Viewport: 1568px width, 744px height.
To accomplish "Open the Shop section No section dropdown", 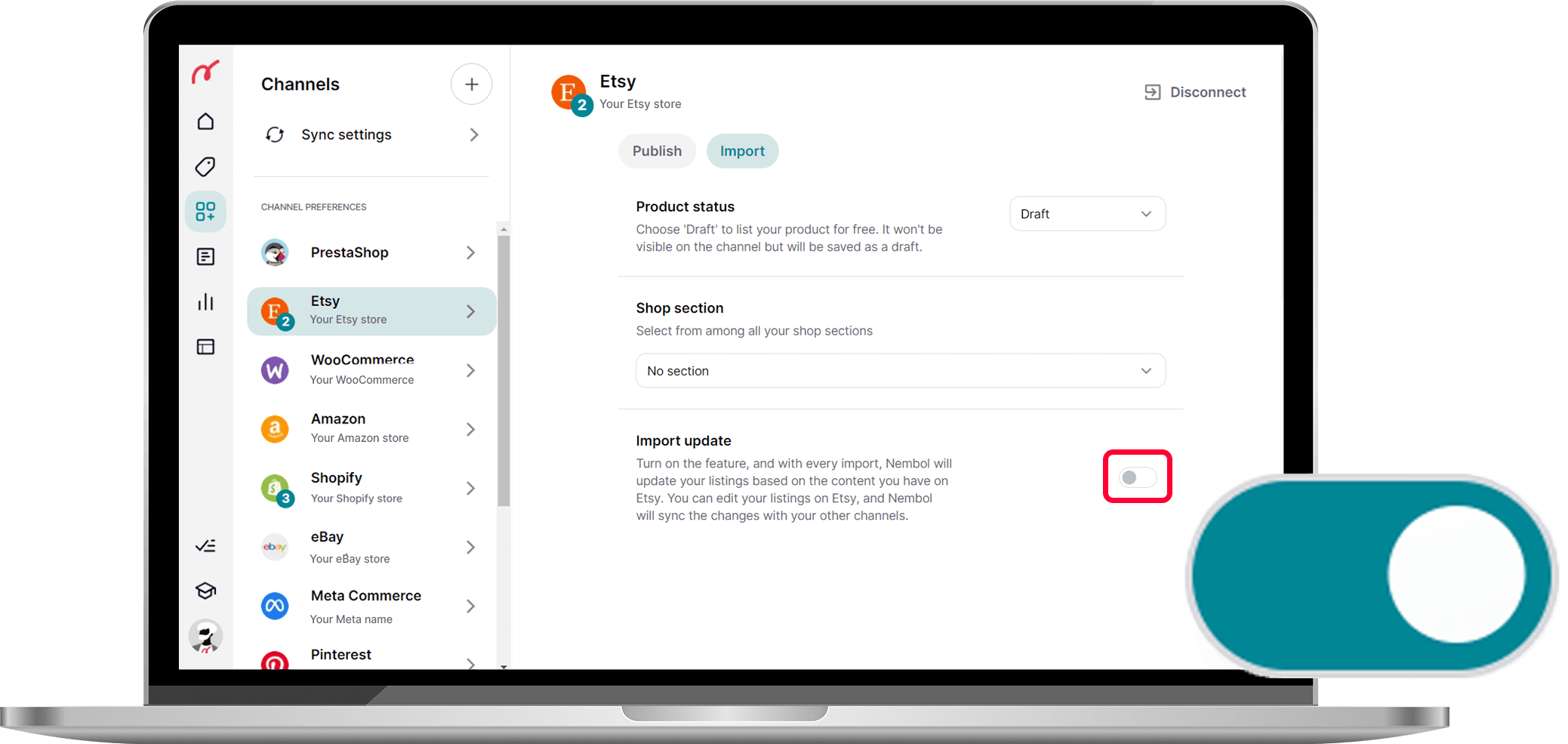I will coord(901,371).
